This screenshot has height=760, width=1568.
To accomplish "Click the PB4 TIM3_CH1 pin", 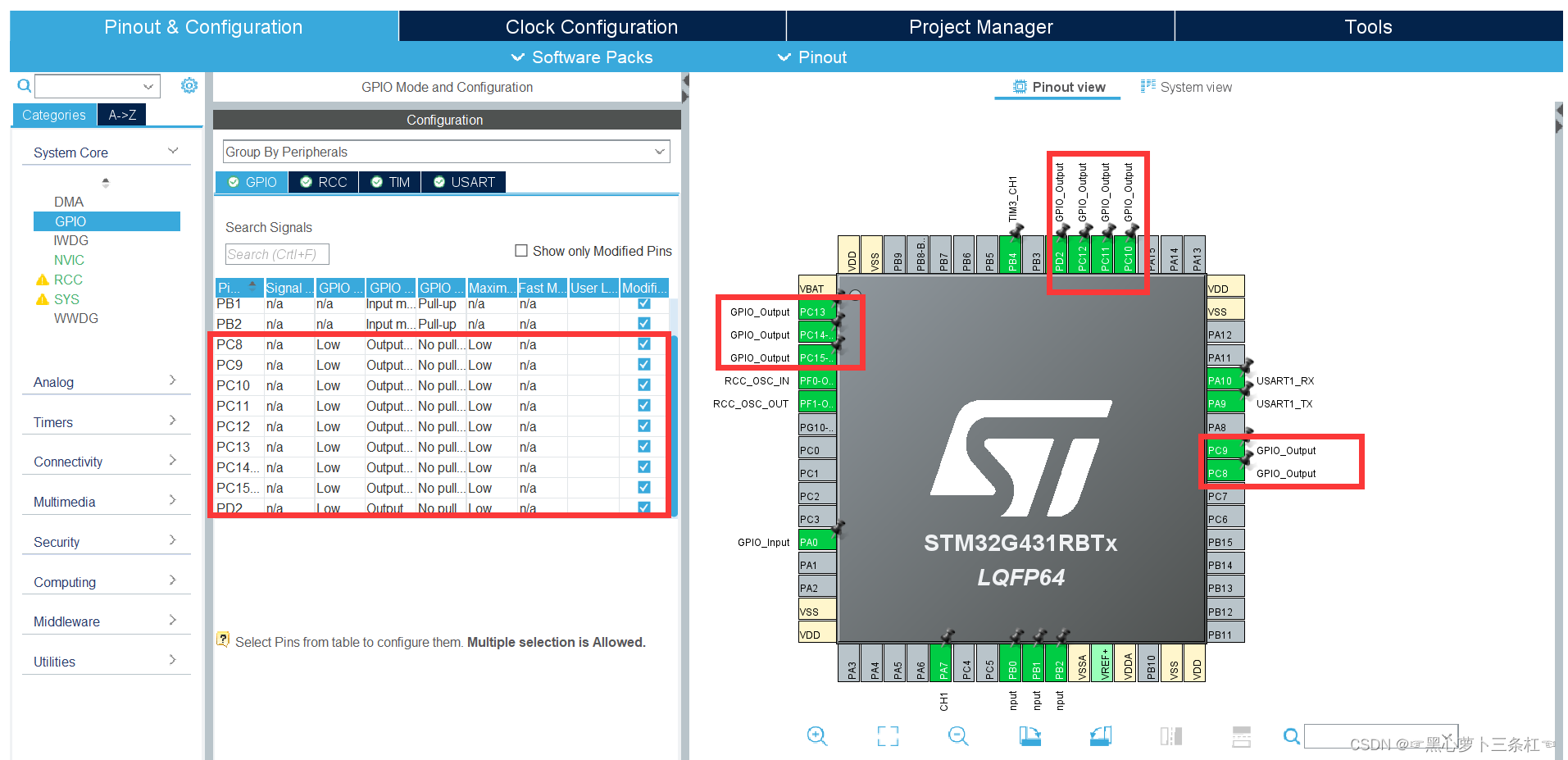I will click(x=1012, y=255).
